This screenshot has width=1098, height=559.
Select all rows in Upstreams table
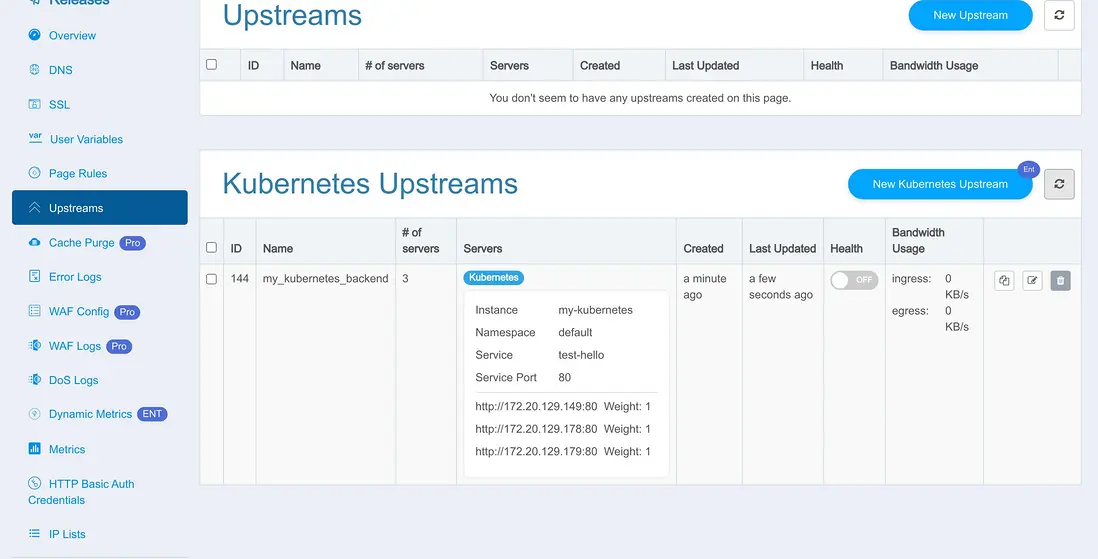(x=211, y=64)
